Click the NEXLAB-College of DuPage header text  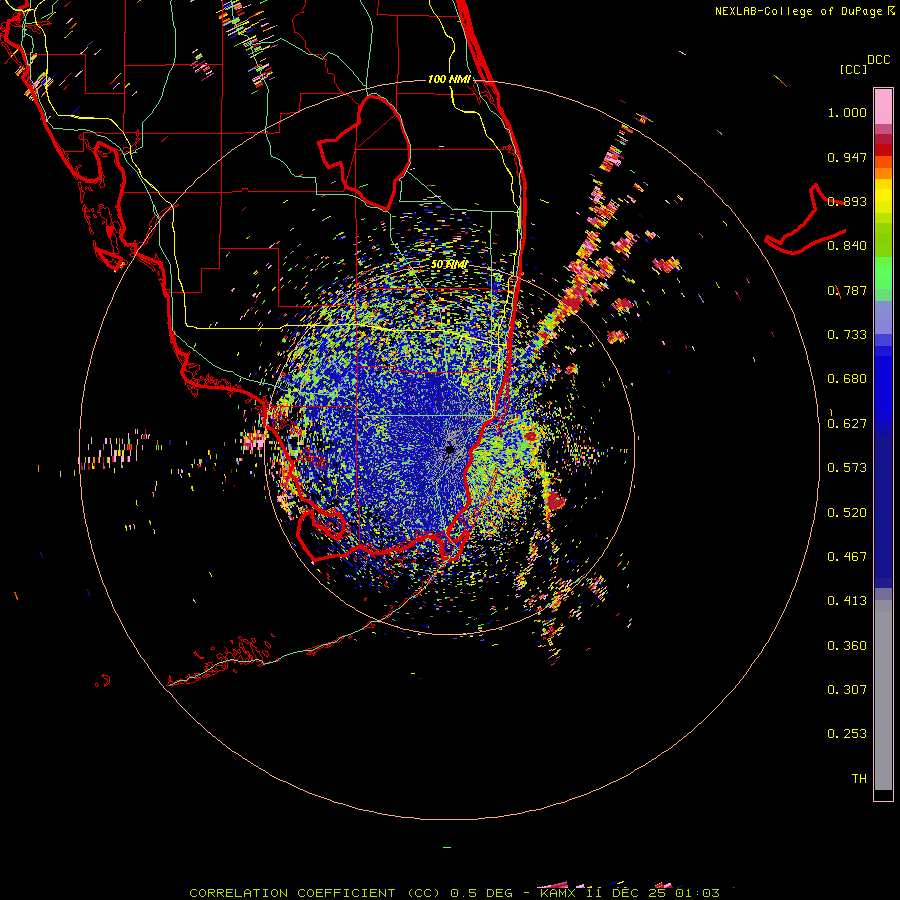(x=798, y=11)
